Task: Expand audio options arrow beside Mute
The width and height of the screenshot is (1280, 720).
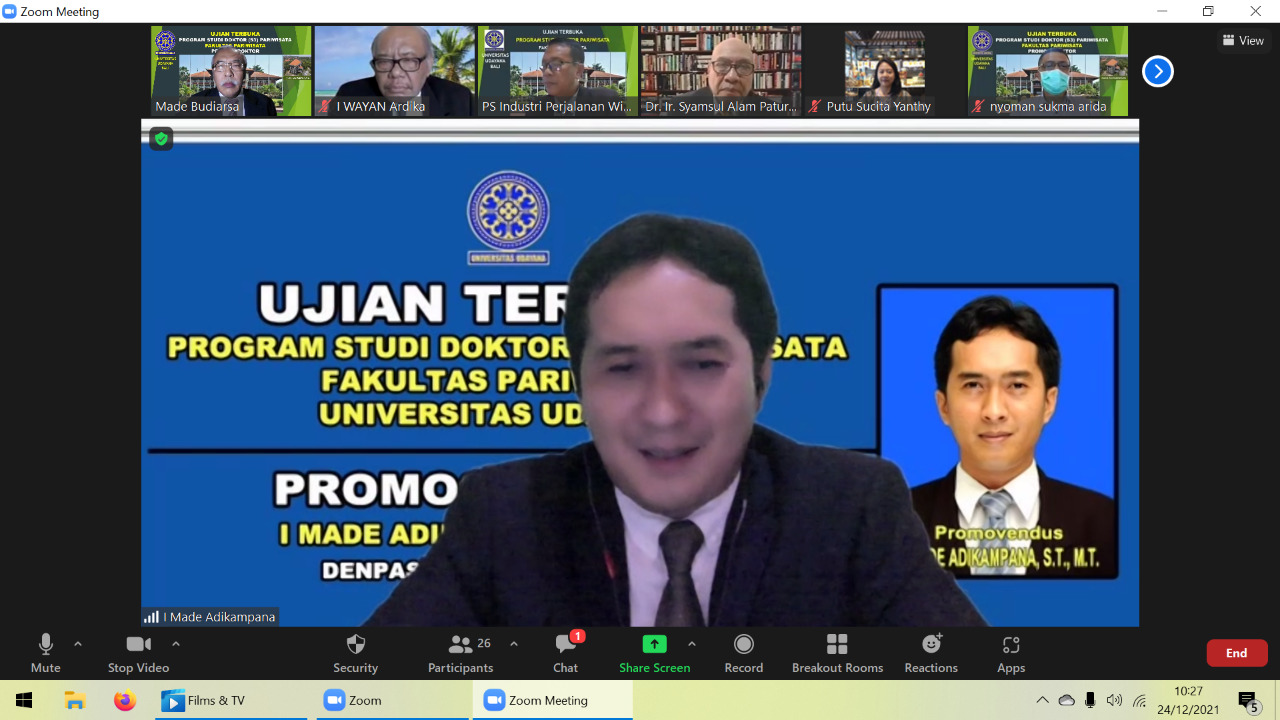Action: coord(78,644)
